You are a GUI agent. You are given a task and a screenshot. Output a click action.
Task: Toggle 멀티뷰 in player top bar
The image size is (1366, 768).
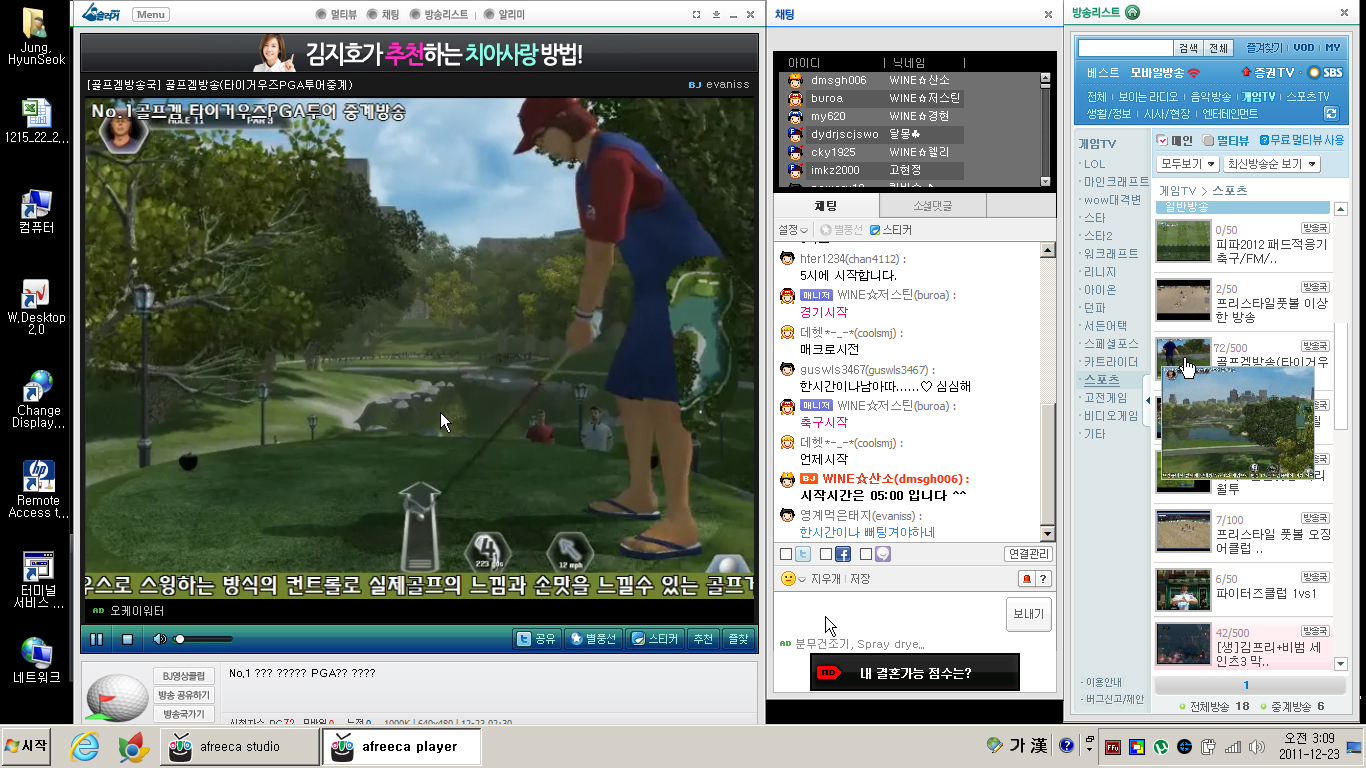point(336,15)
